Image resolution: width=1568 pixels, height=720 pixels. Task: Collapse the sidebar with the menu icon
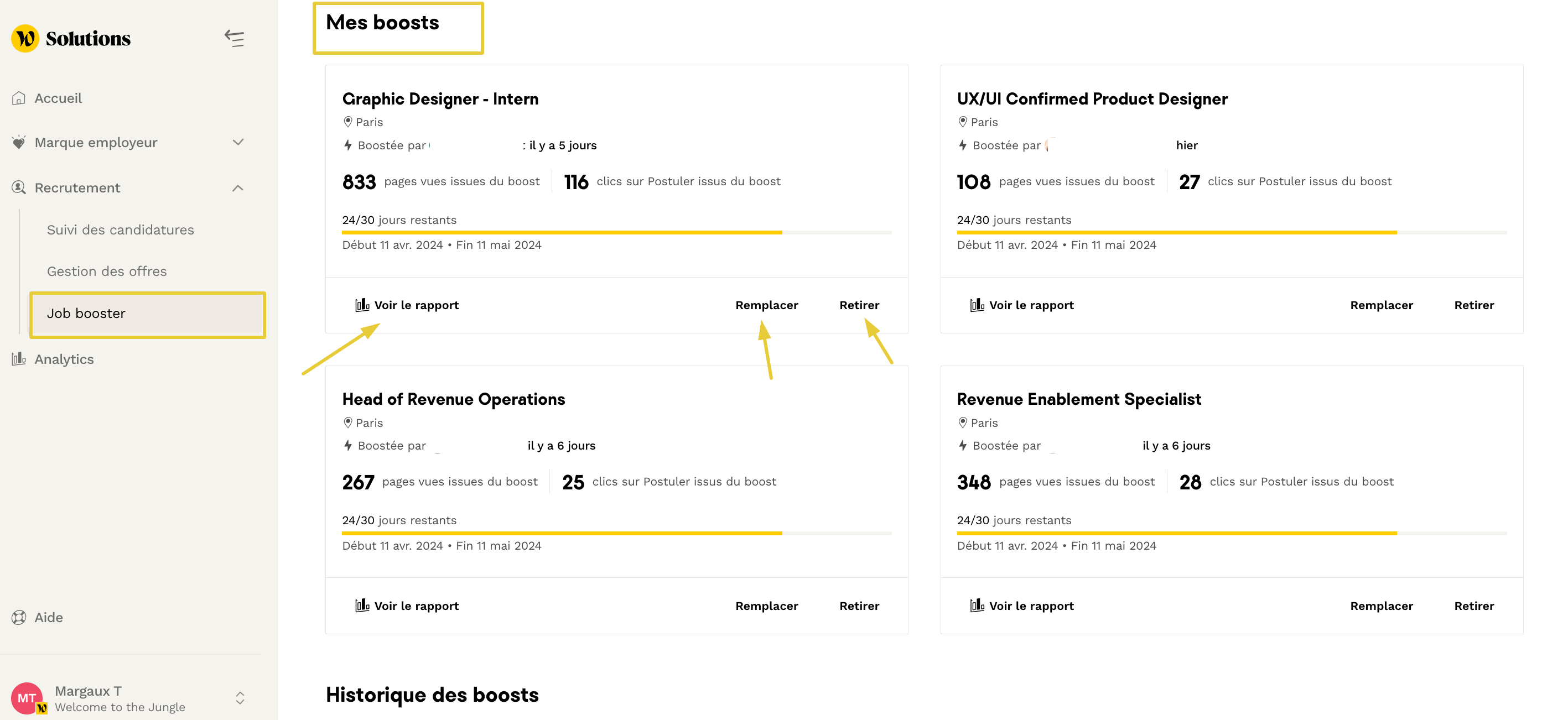pyautogui.click(x=235, y=38)
